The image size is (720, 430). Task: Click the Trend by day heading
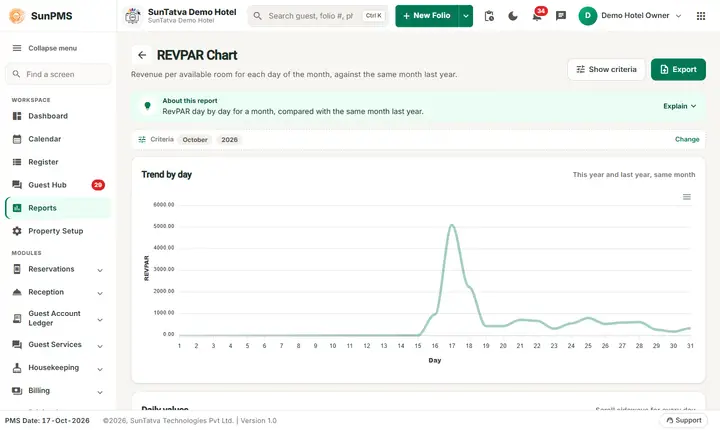(166, 175)
